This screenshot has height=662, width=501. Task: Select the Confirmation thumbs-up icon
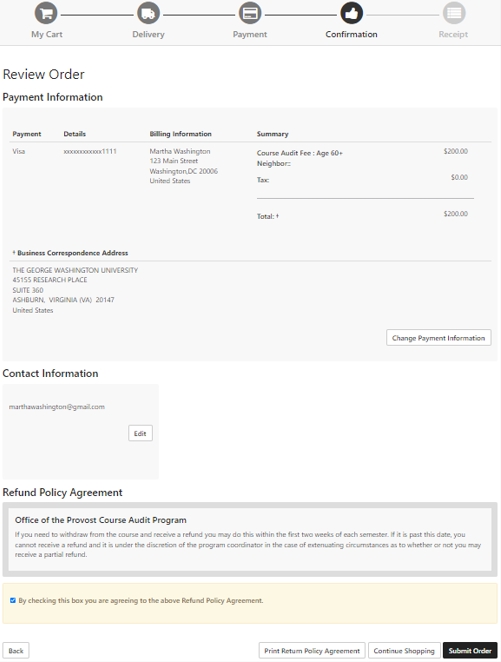(x=352, y=14)
